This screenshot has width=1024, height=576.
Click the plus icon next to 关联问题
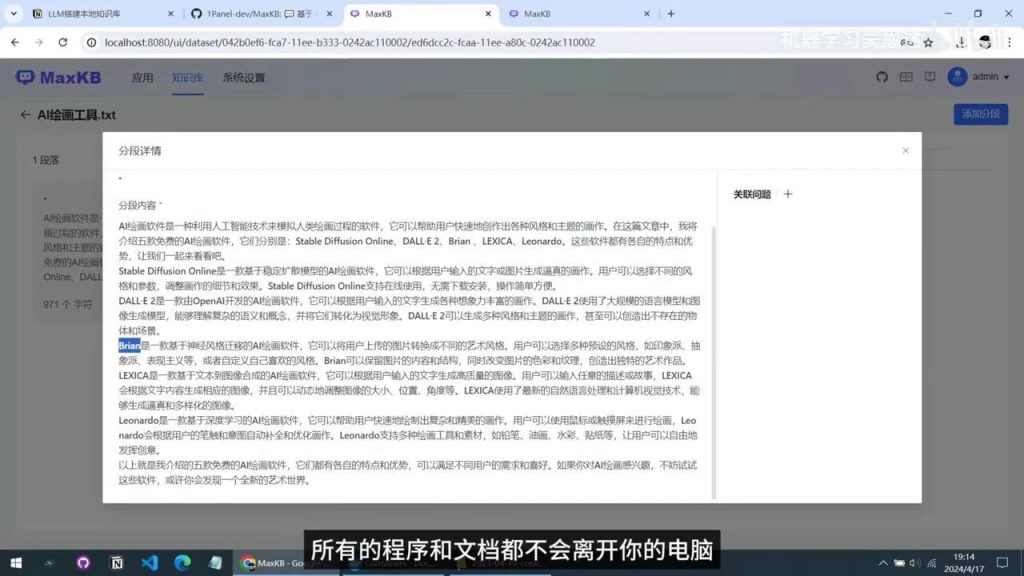coord(786,194)
